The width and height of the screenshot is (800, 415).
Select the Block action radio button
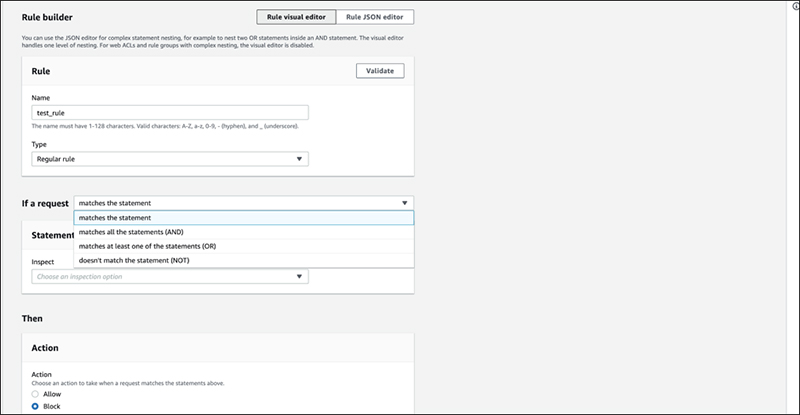37,407
